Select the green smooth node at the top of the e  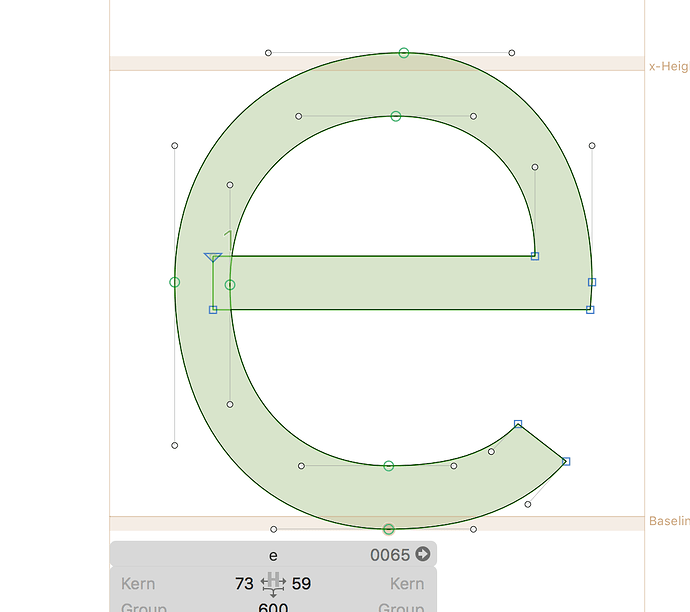click(404, 53)
